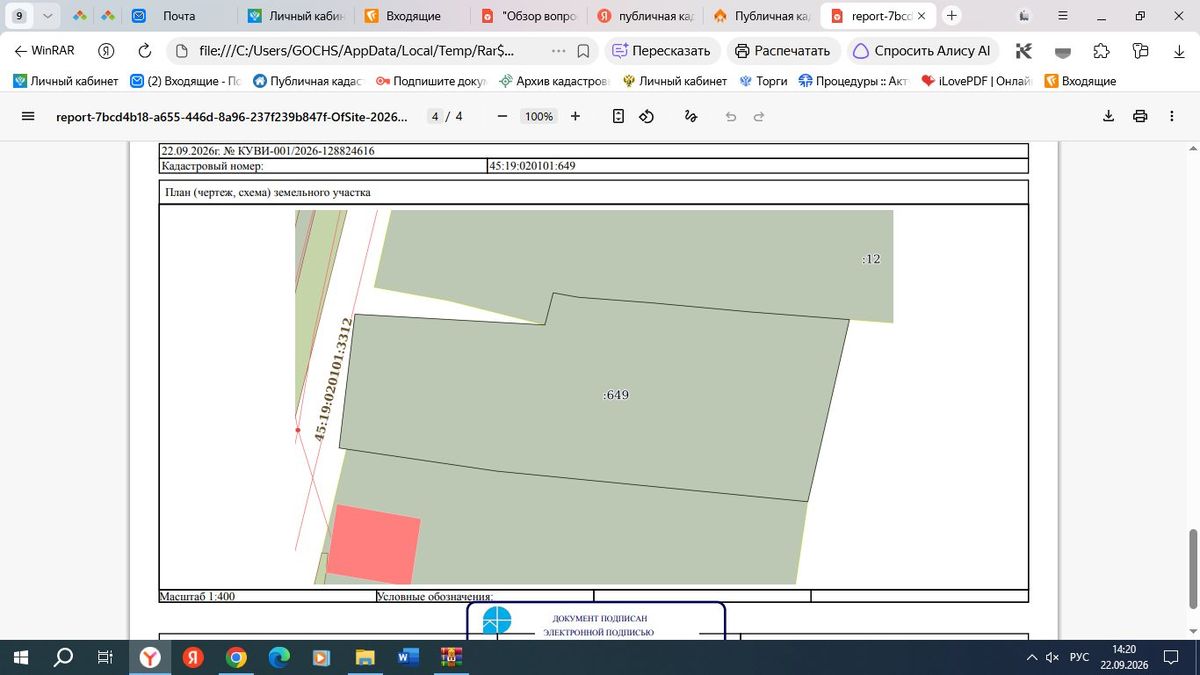Click the current page number field
The height and width of the screenshot is (675, 1200).
click(x=436, y=116)
